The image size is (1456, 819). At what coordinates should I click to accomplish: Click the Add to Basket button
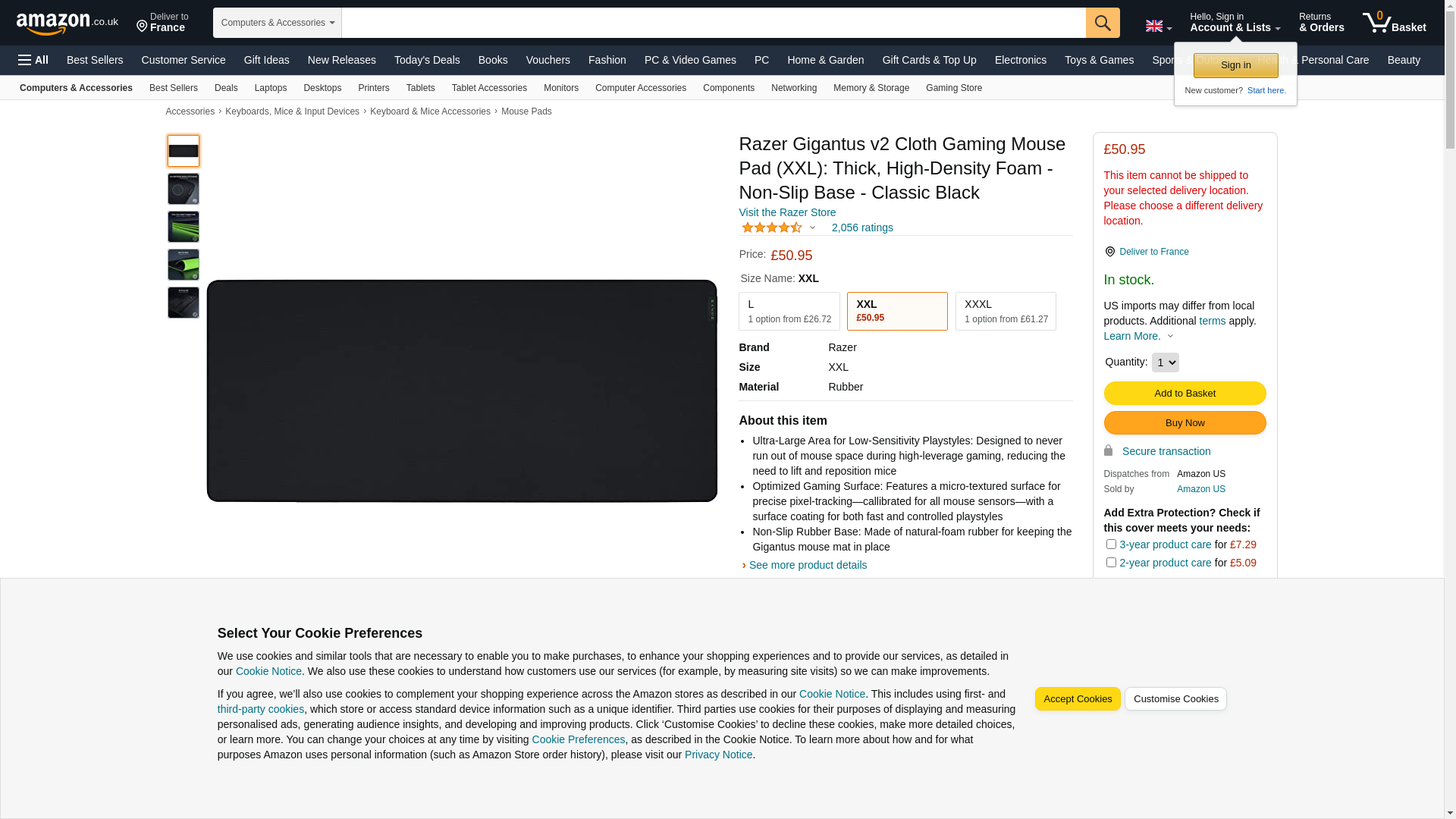[1185, 393]
